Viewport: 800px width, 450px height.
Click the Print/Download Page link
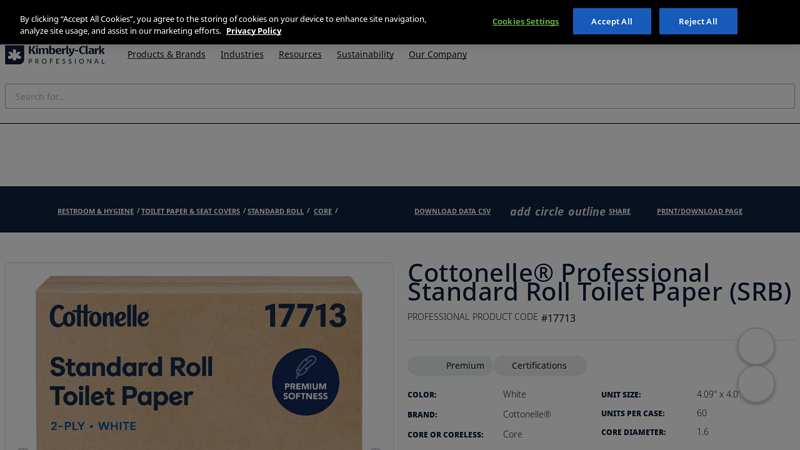click(x=699, y=211)
